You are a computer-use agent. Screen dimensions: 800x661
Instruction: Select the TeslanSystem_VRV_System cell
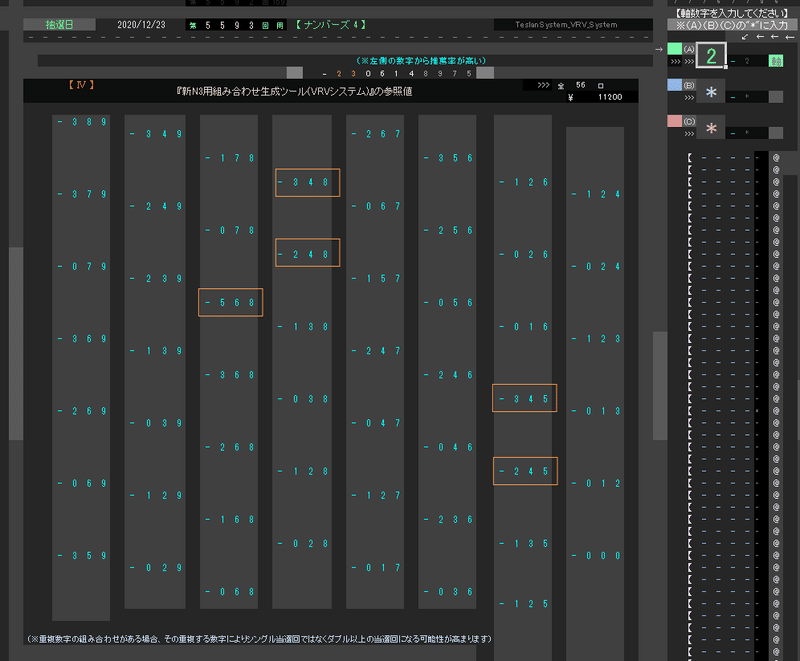tap(566, 24)
